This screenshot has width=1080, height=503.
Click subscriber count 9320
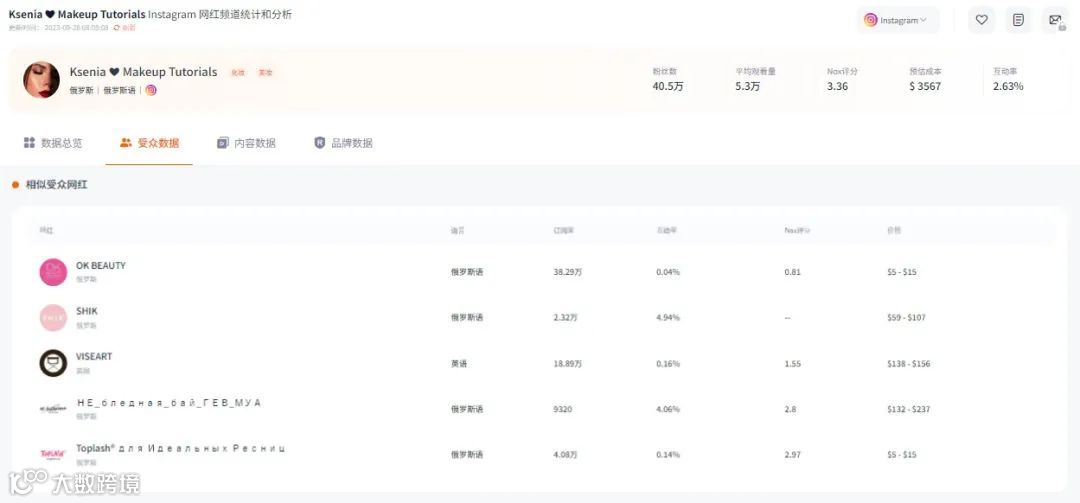(562, 409)
